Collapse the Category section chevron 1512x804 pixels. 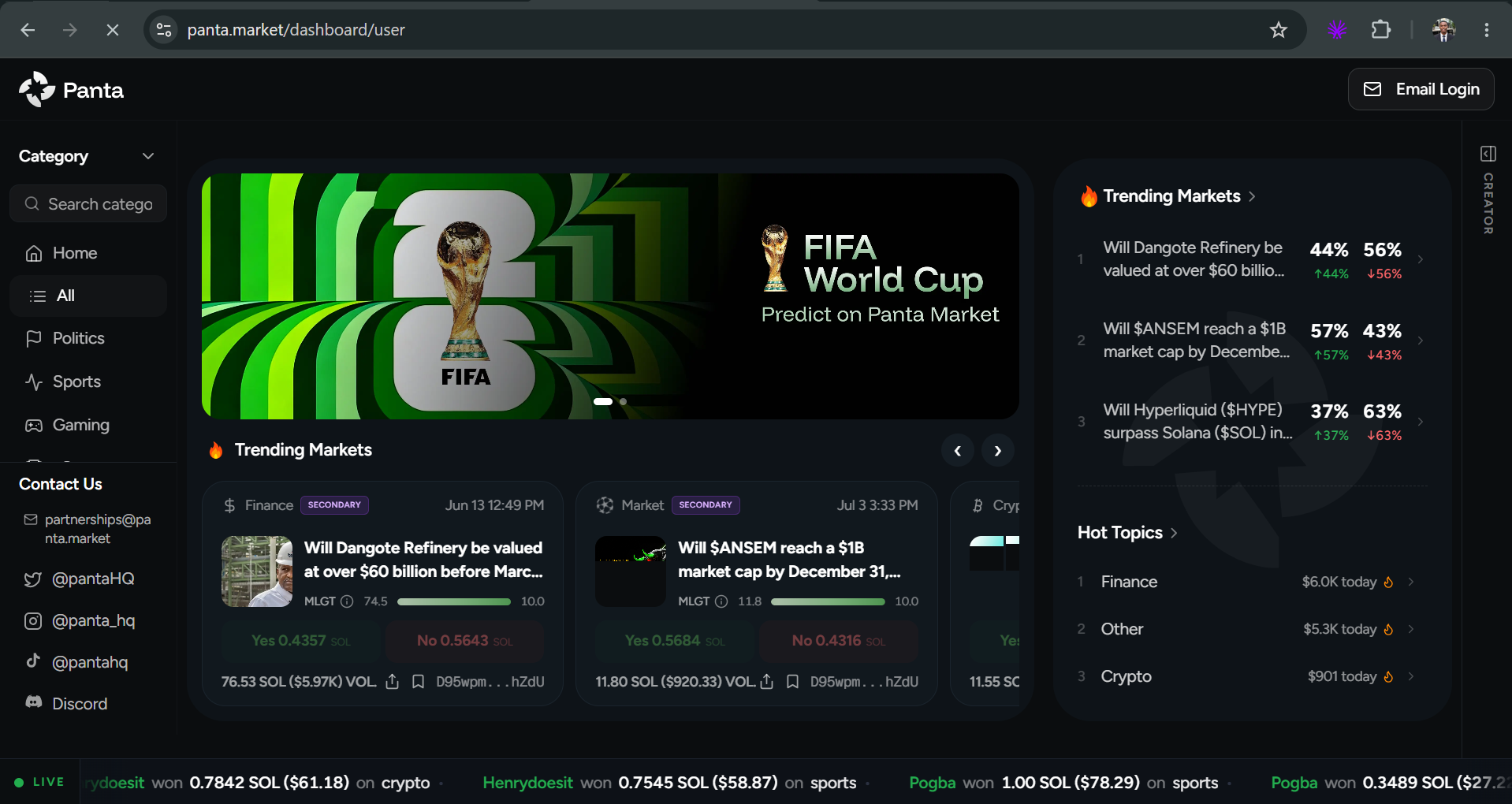tap(148, 156)
